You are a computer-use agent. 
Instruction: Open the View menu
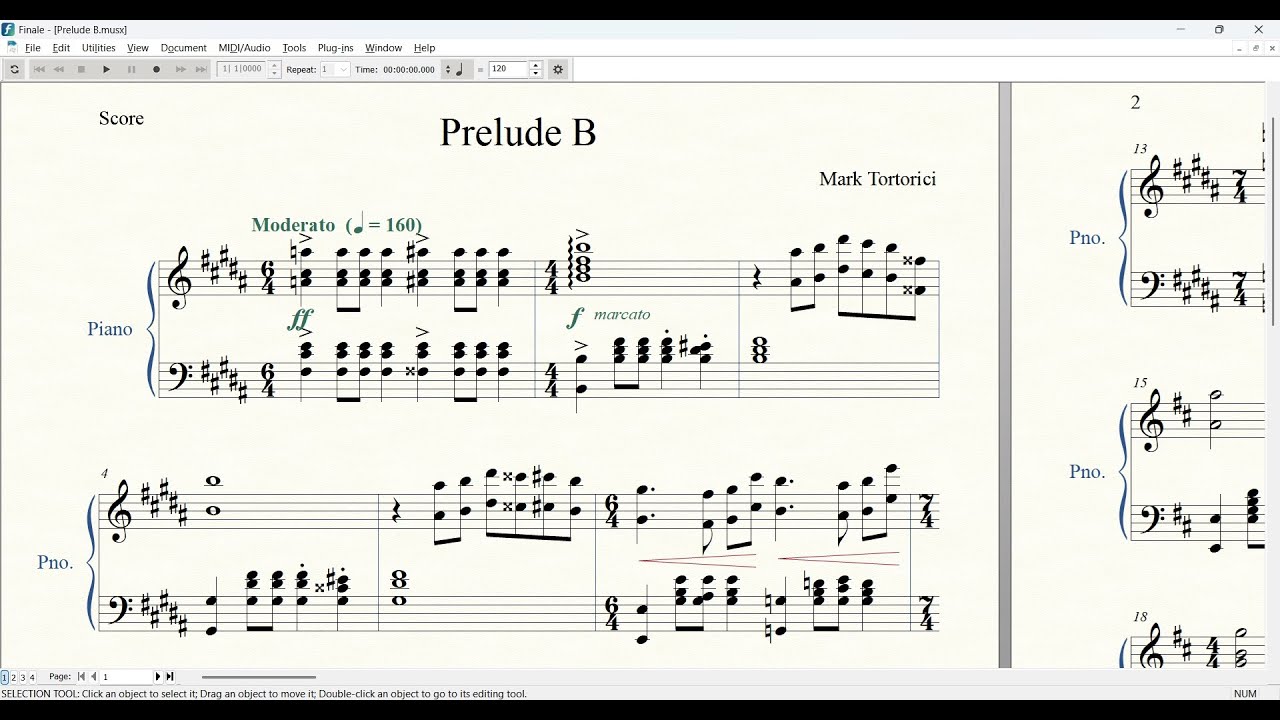pyautogui.click(x=138, y=47)
